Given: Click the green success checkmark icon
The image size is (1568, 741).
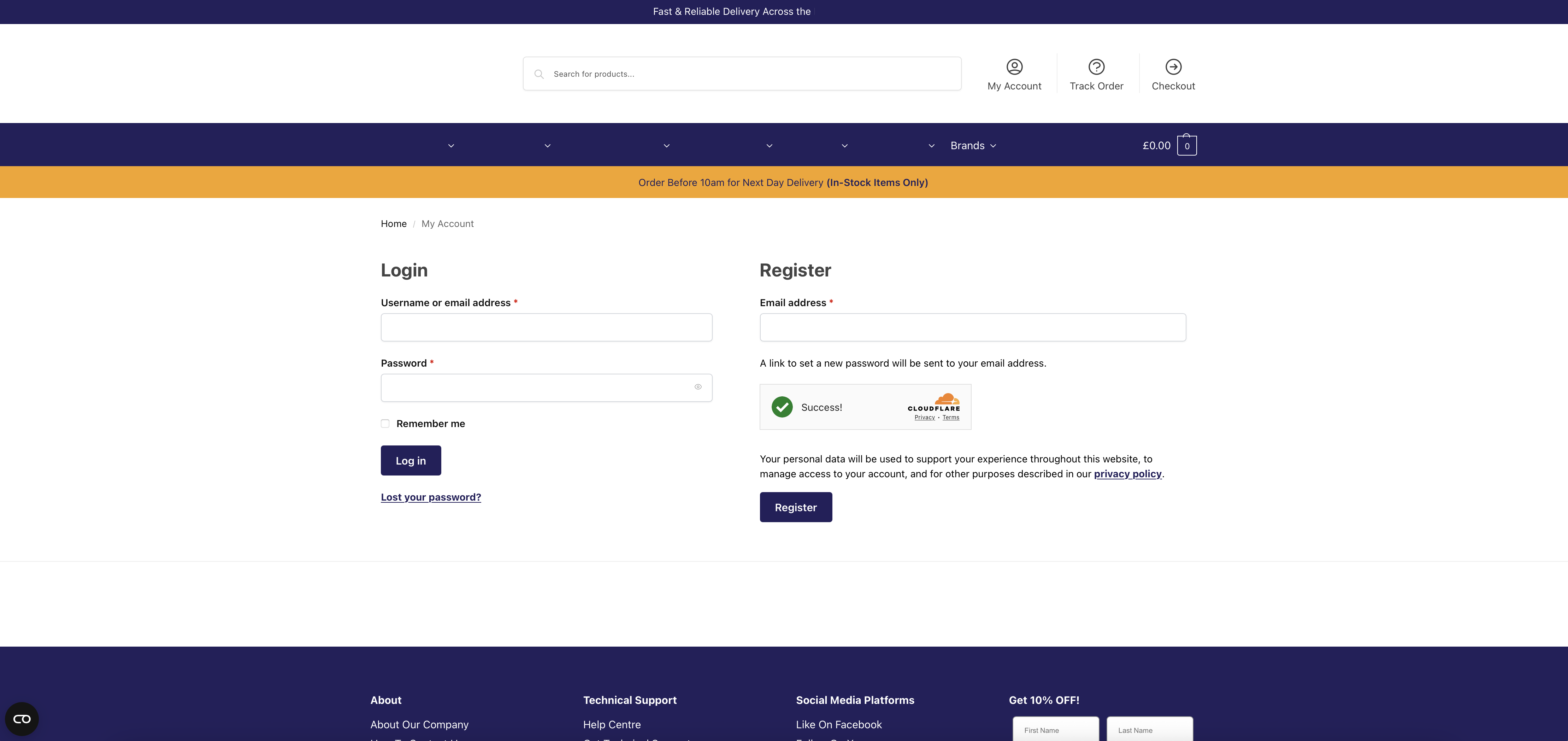Looking at the screenshot, I should tap(782, 407).
